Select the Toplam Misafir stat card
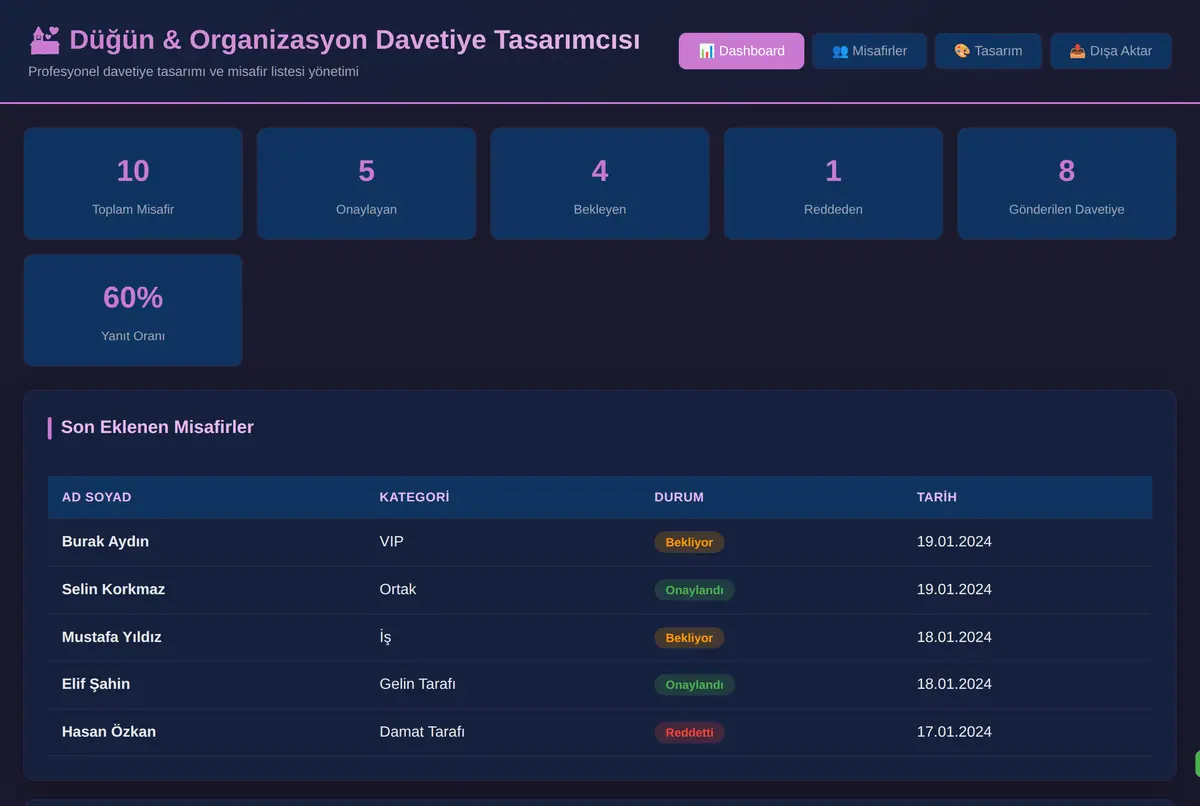The width and height of the screenshot is (1200, 806). [133, 184]
